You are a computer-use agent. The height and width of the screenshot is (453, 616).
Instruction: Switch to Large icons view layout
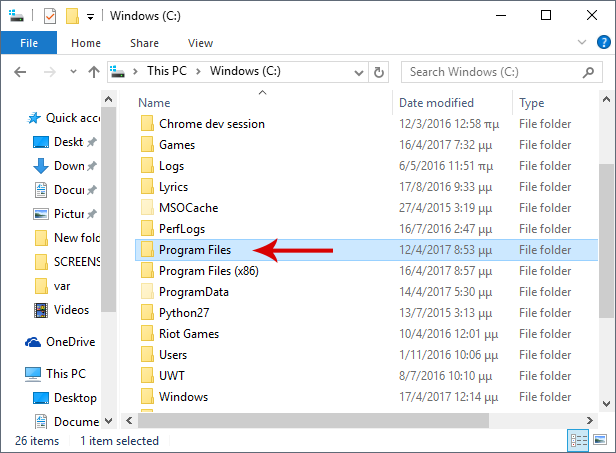[600, 440]
